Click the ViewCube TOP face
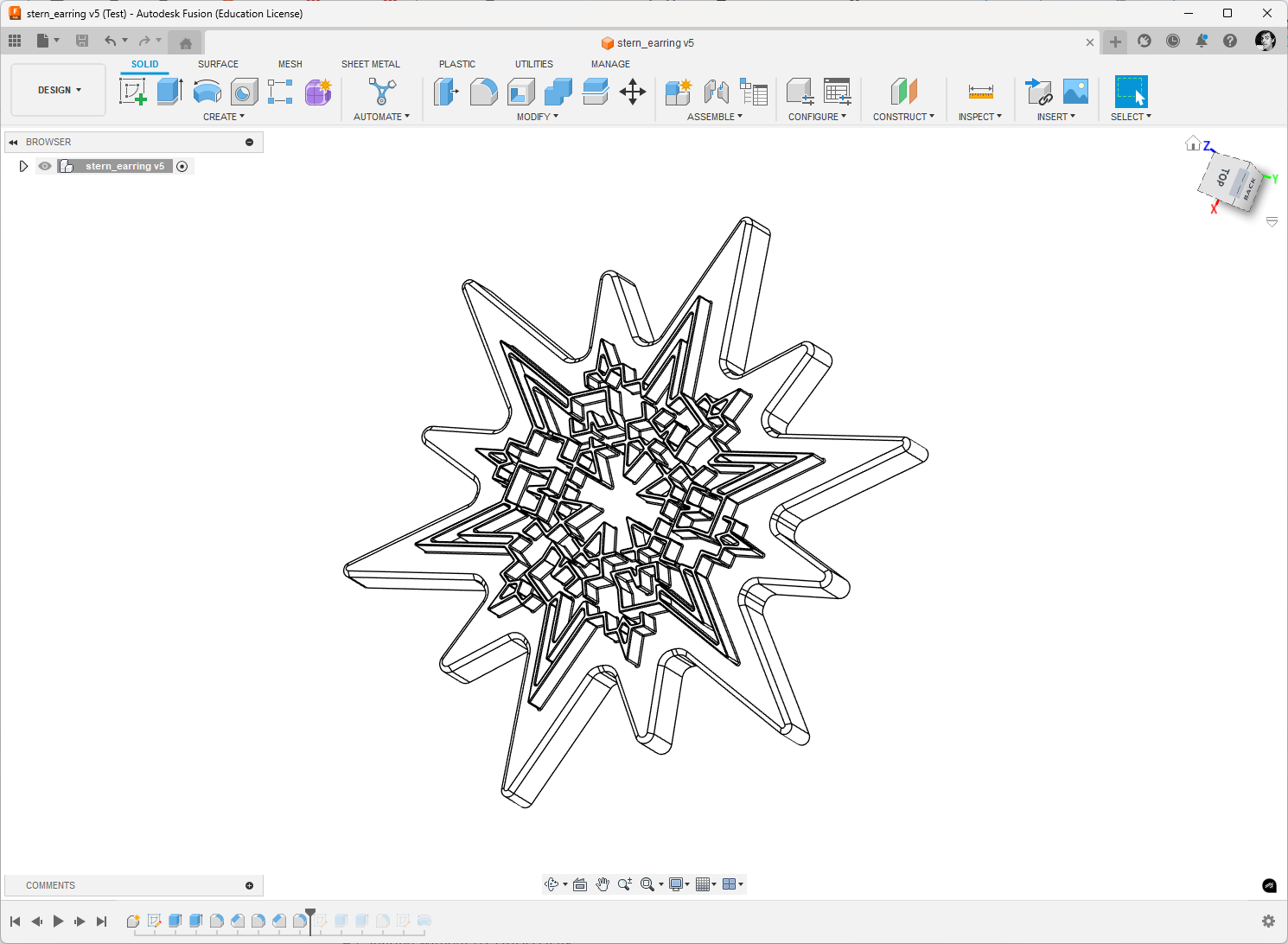The width and height of the screenshot is (1288, 944). [x=1222, y=177]
